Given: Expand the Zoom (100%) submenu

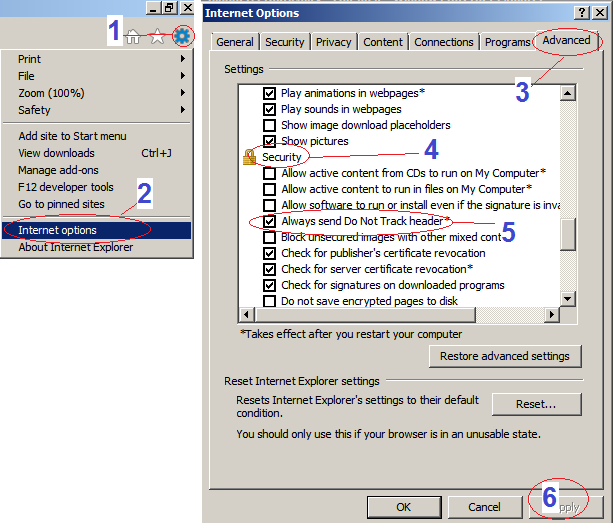Looking at the screenshot, I should click(97, 93).
